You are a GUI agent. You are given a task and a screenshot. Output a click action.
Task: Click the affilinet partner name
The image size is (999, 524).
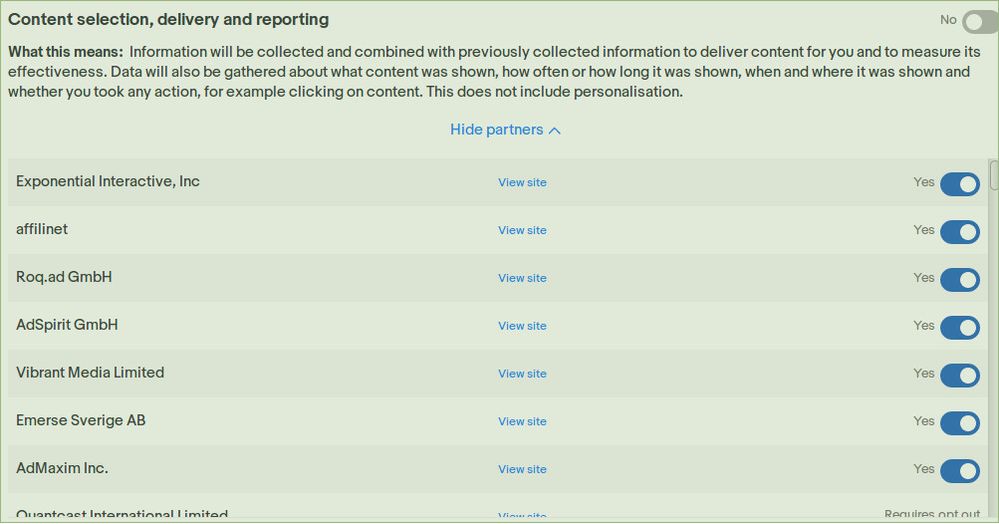(41, 229)
